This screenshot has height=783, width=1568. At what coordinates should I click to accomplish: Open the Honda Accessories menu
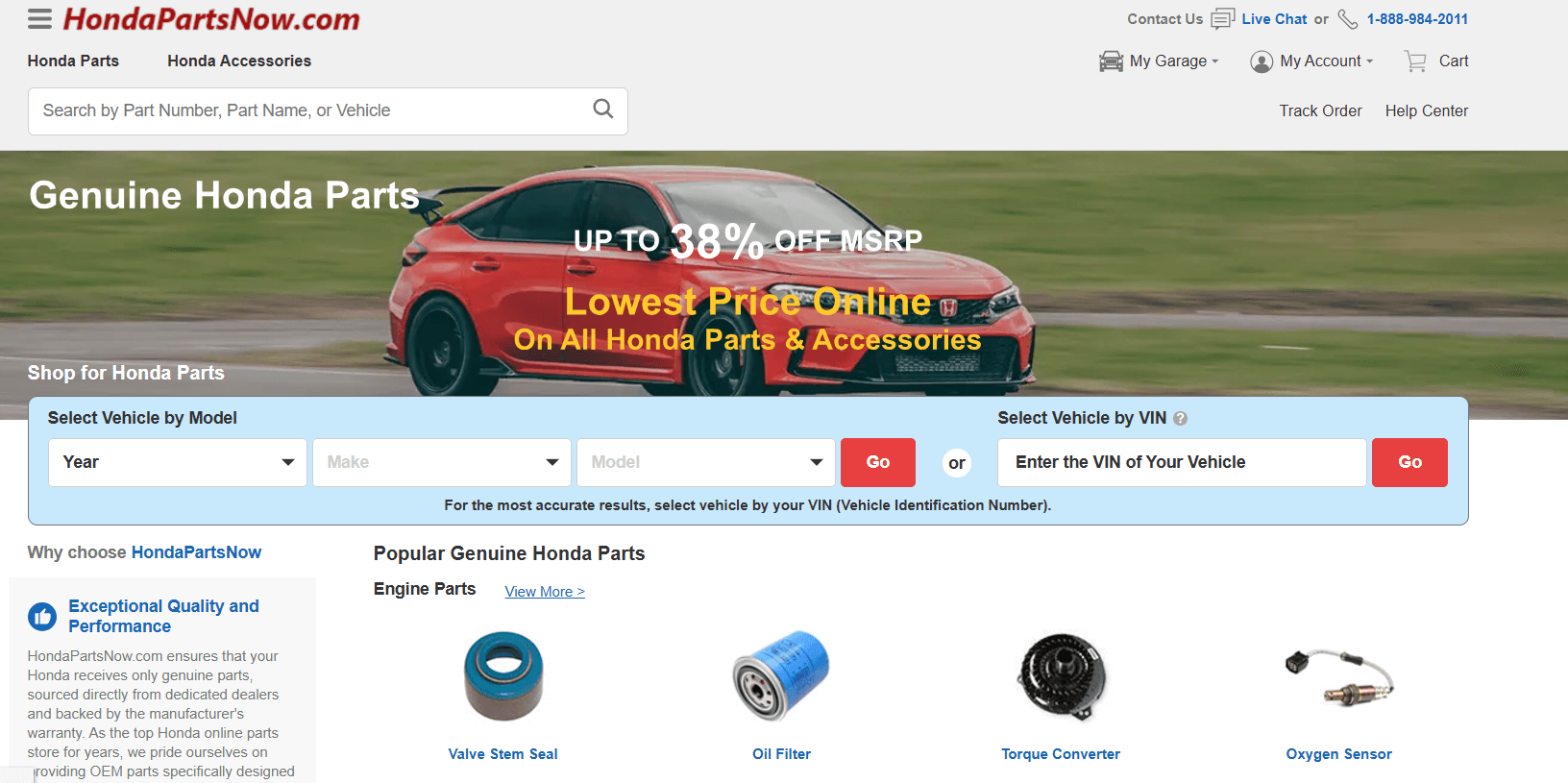[239, 61]
